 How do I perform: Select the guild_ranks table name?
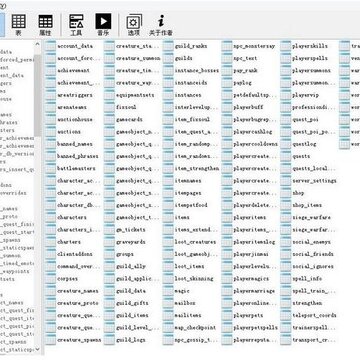(191, 46)
